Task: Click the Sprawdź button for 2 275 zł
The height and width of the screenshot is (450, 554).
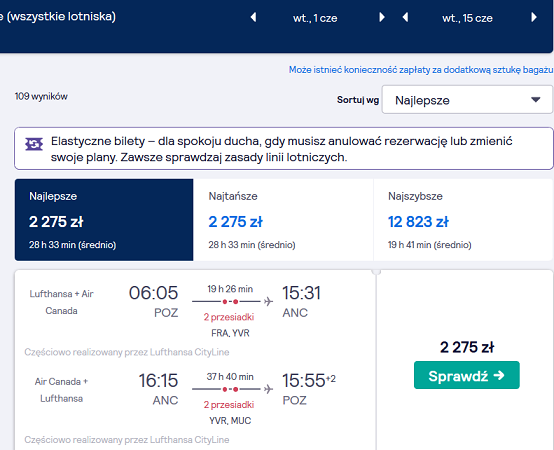Action: click(x=467, y=375)
